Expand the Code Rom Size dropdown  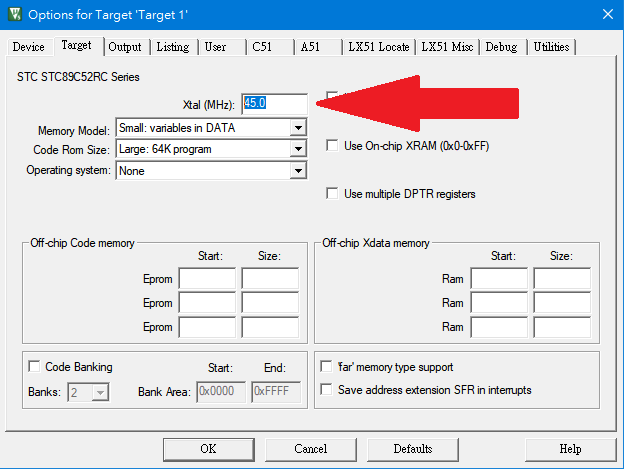pyautogui.click(x=297, y=149)
